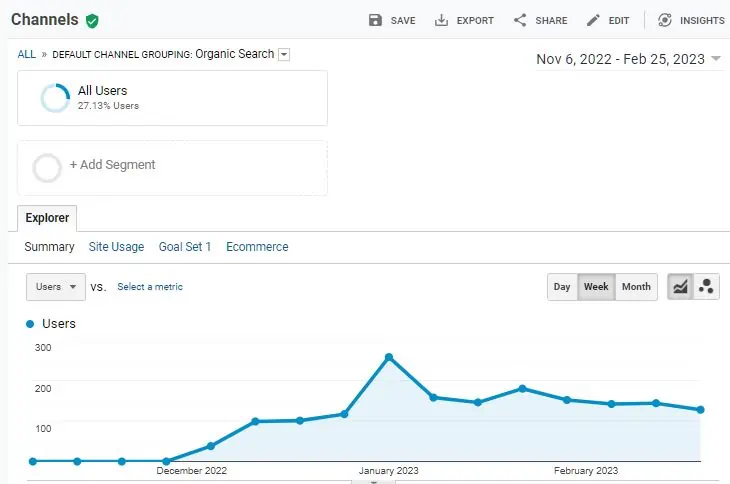Click the INSIGHTS button label
Screen dimensions: 730x484
pyautogui.click(x=702, y=20)
